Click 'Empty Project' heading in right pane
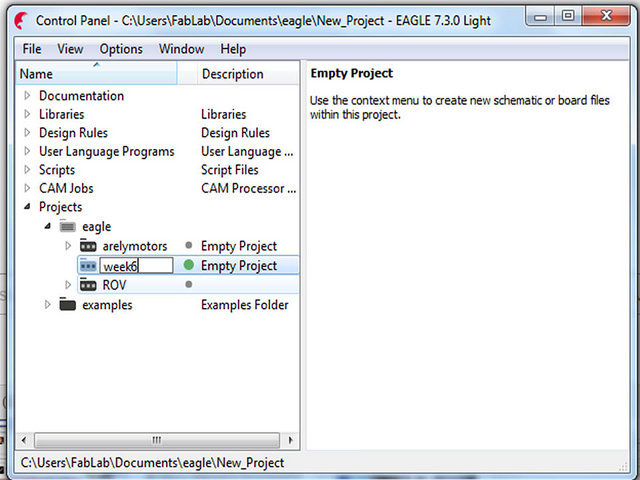 tap(351, 73)
